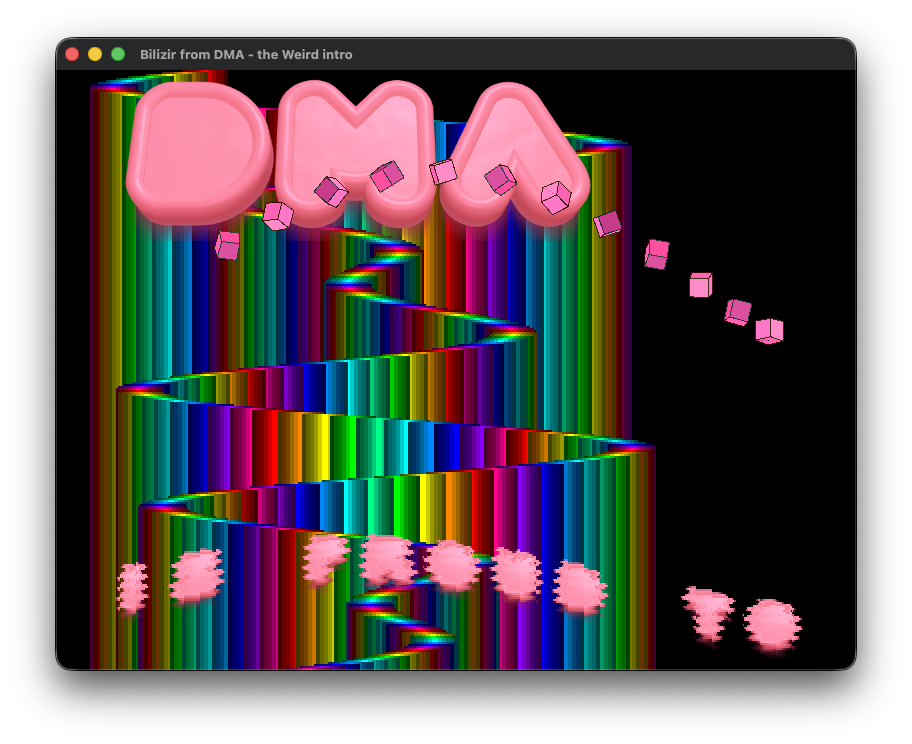This screenshot has width=912, height=744.
Task: Minimize the window with the yellow button
Action: (95, 54)
